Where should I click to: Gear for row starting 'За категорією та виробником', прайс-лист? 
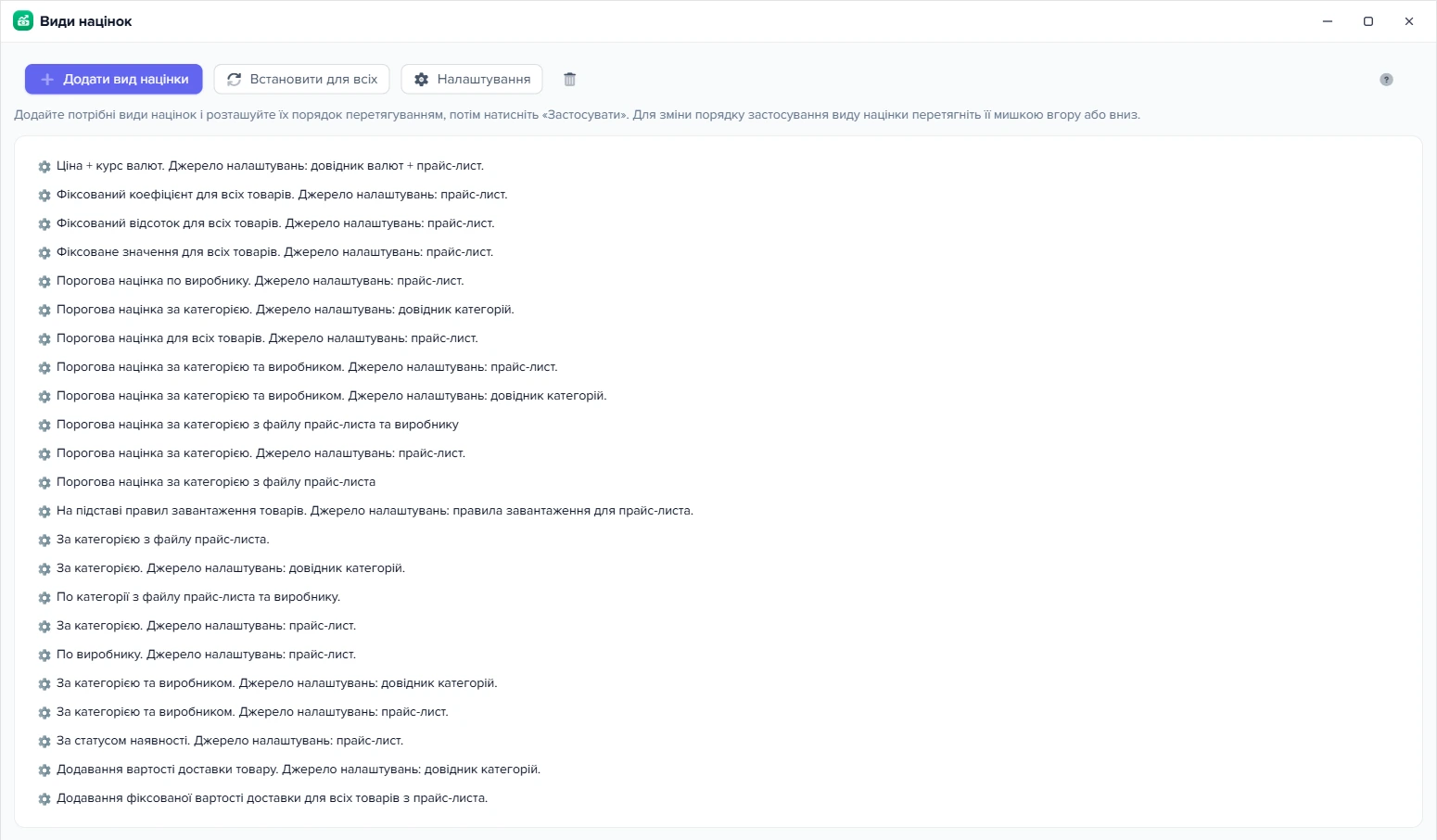(45, 713)
